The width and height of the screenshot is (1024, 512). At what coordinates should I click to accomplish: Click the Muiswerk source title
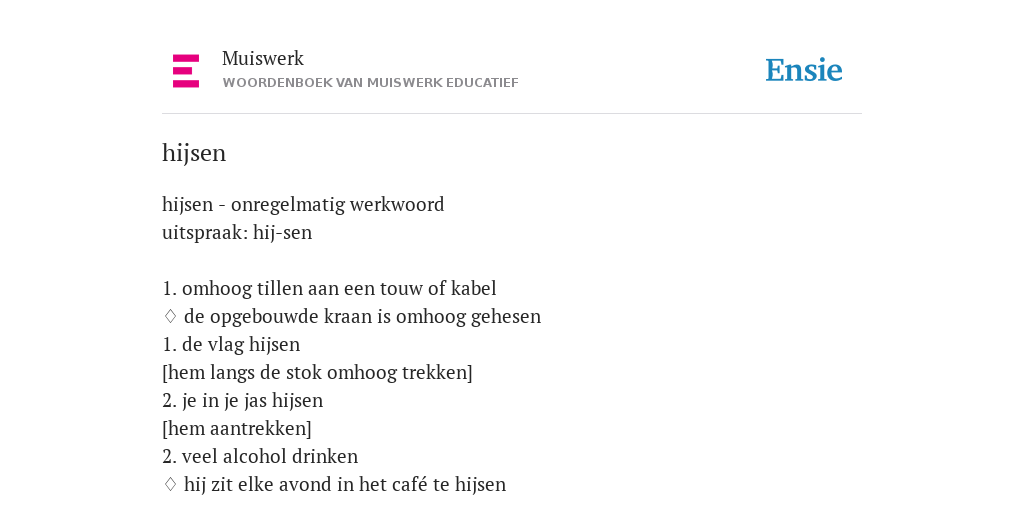point(263,59)
